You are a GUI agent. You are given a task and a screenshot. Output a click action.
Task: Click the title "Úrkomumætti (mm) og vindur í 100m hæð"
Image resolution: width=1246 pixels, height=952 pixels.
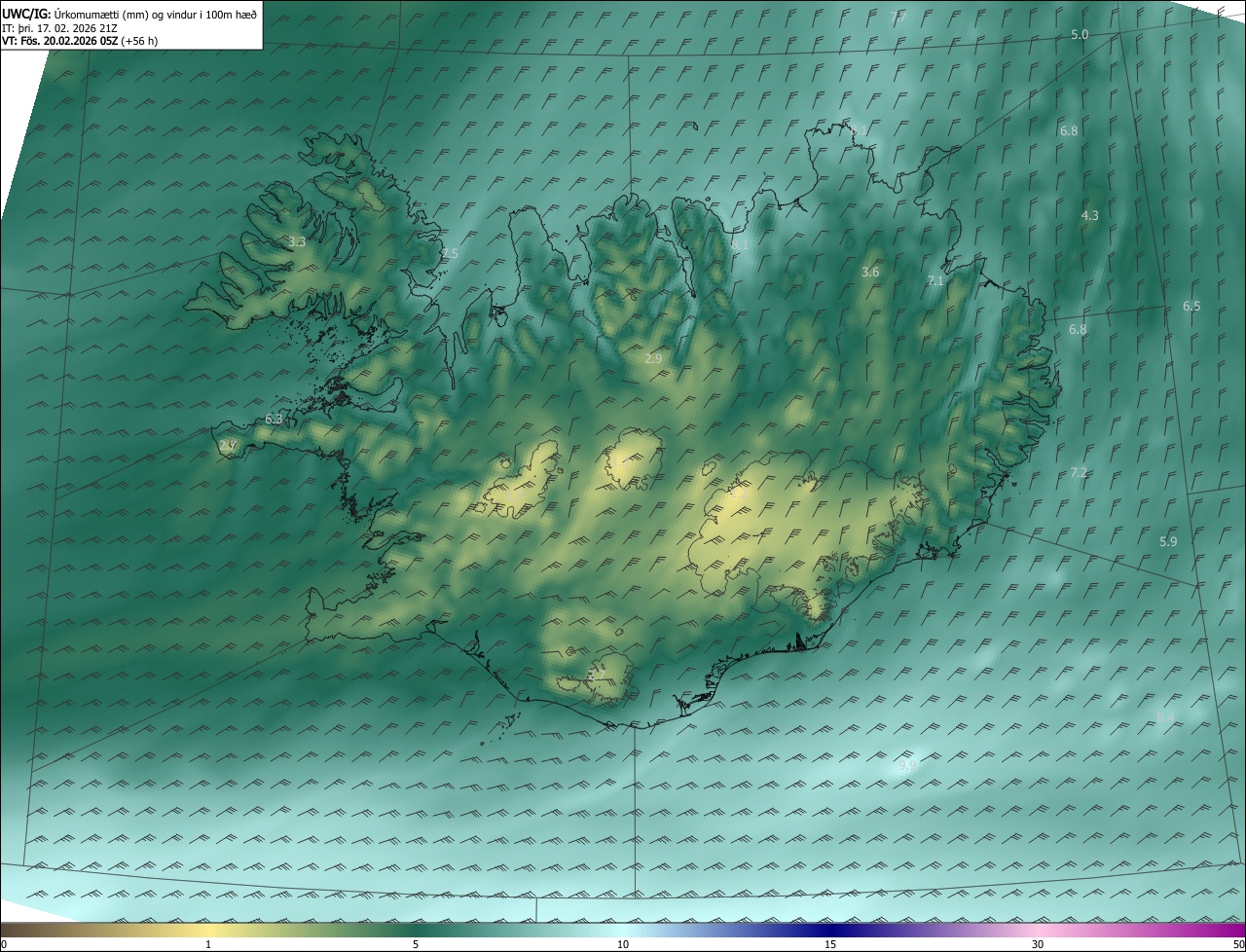pos(156,14)
